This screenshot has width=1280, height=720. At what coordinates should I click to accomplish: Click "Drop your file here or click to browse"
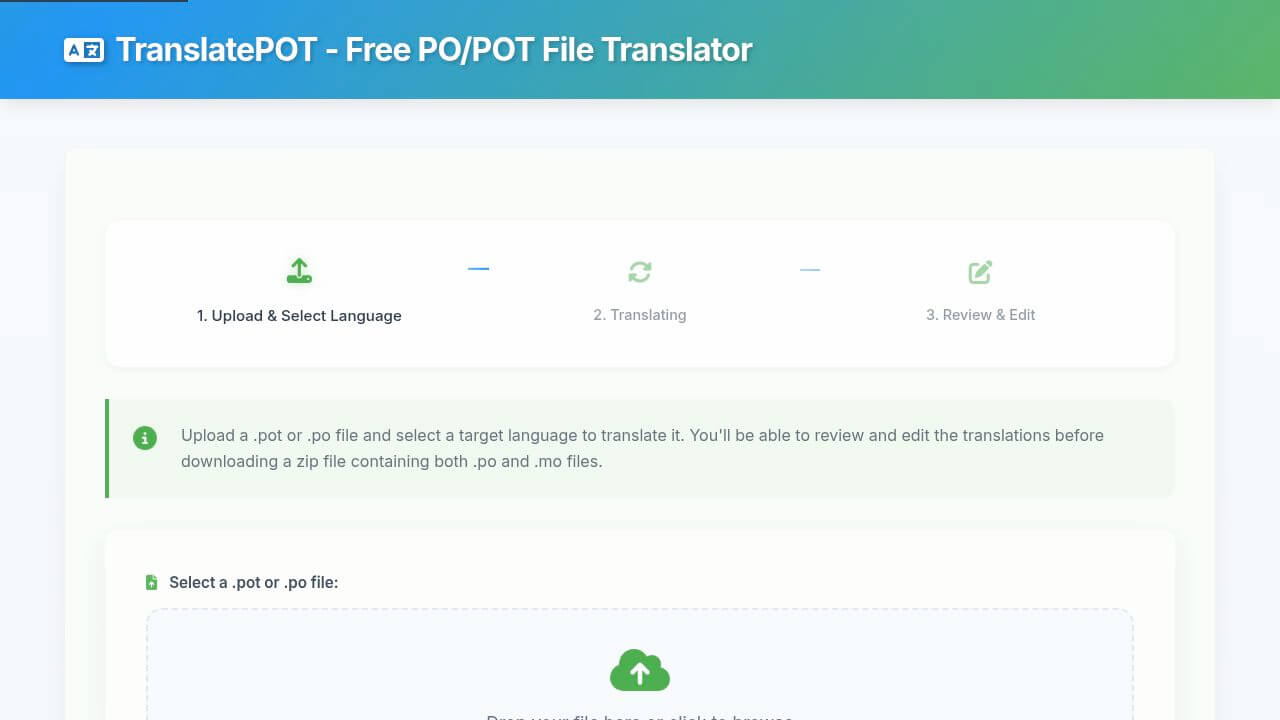point(639,716)
